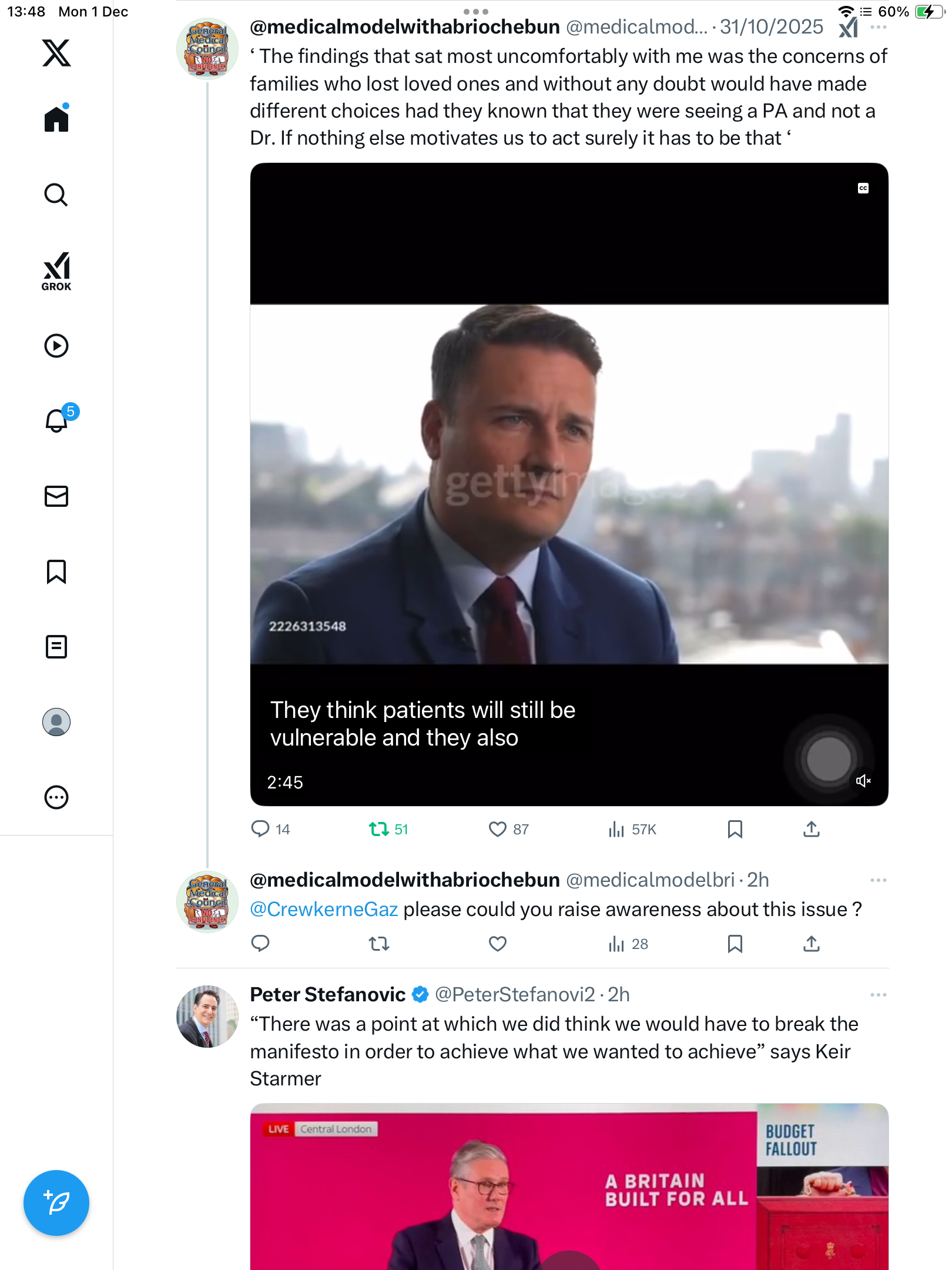952x1270 pixels.
Task: Go to the Home timeline
Action: [x=56, y=119]
